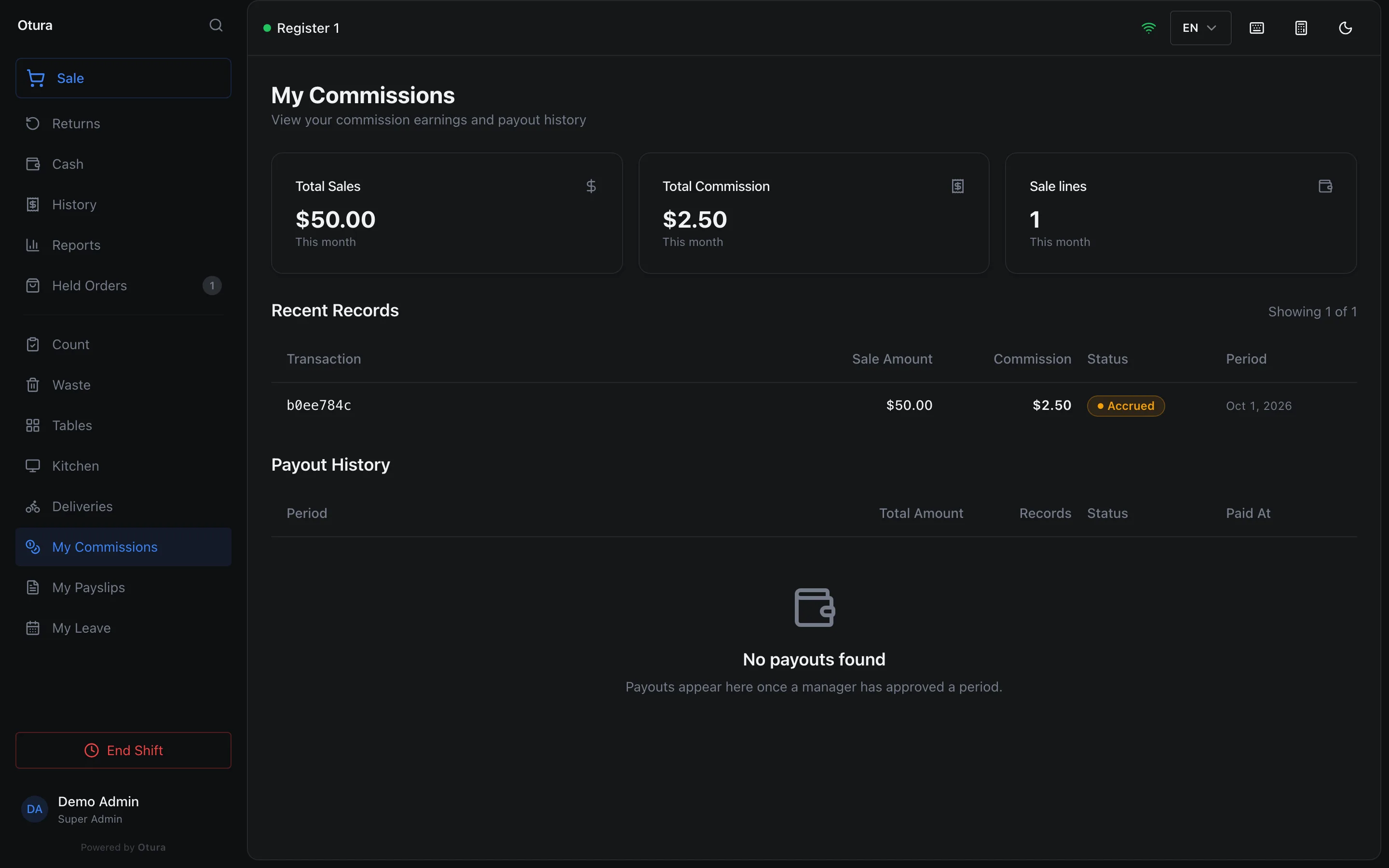The height and width of the screenshot is (868, 1389).
Task: Click the on-screen keyboard icon
Action: coord(1256,28)
